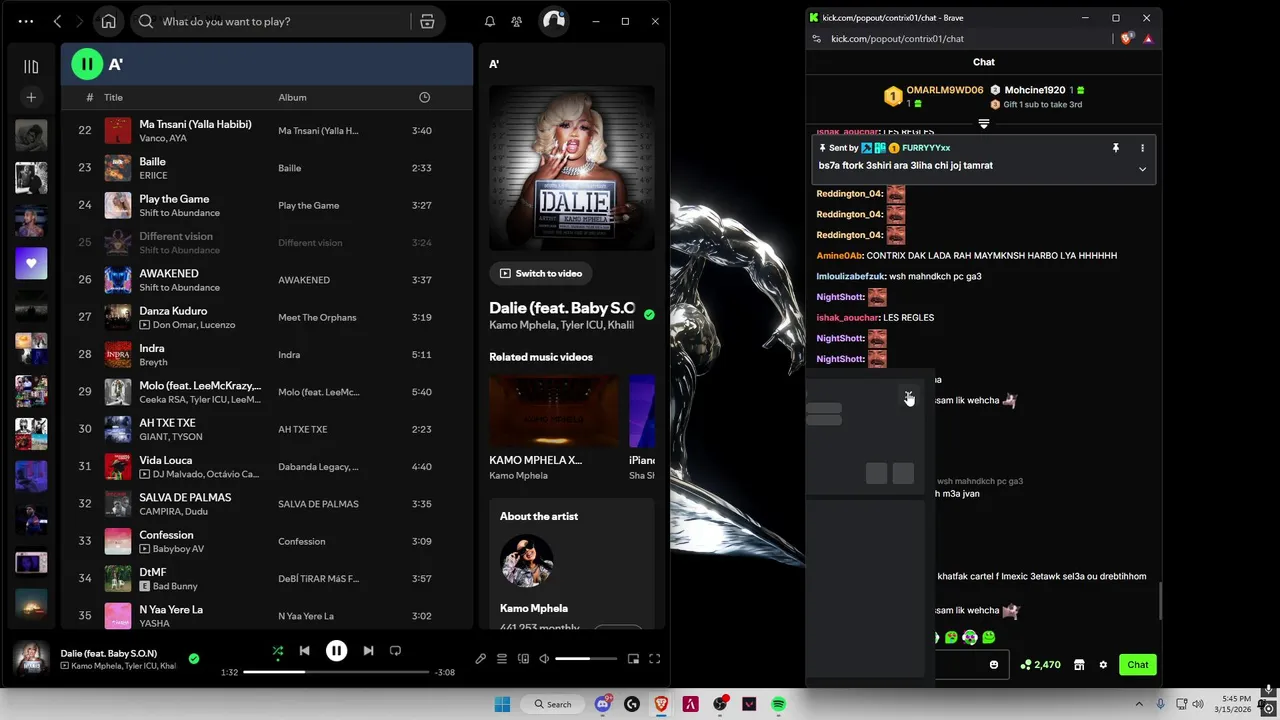Open the Meet The Orphans album link
Image resolution: width=1280 pixels, height=720 pixels.
(x=317, y=318)
